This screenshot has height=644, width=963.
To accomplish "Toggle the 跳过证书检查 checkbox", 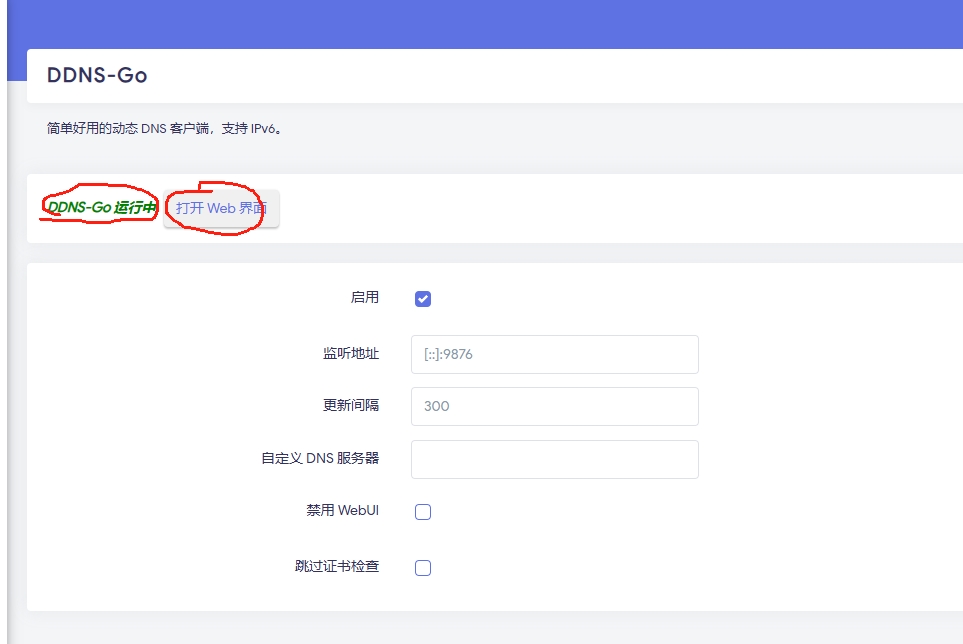I will tap(423, 567).
